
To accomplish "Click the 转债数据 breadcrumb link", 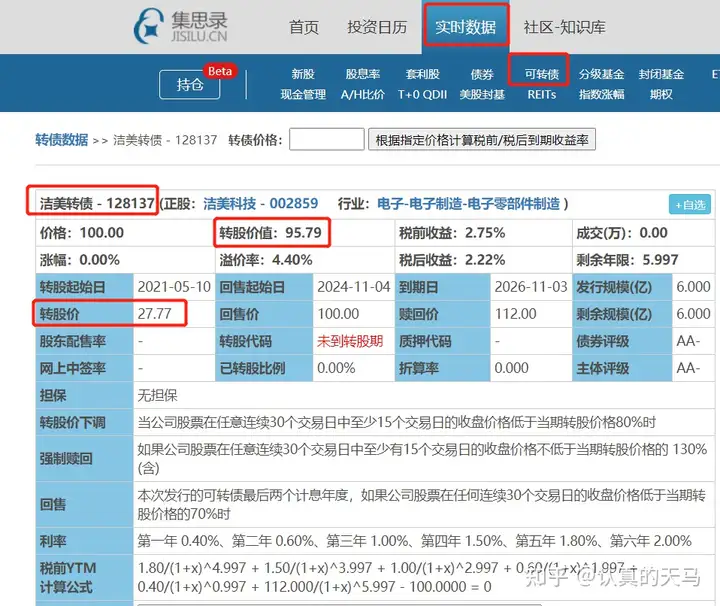I will (62, 140).
